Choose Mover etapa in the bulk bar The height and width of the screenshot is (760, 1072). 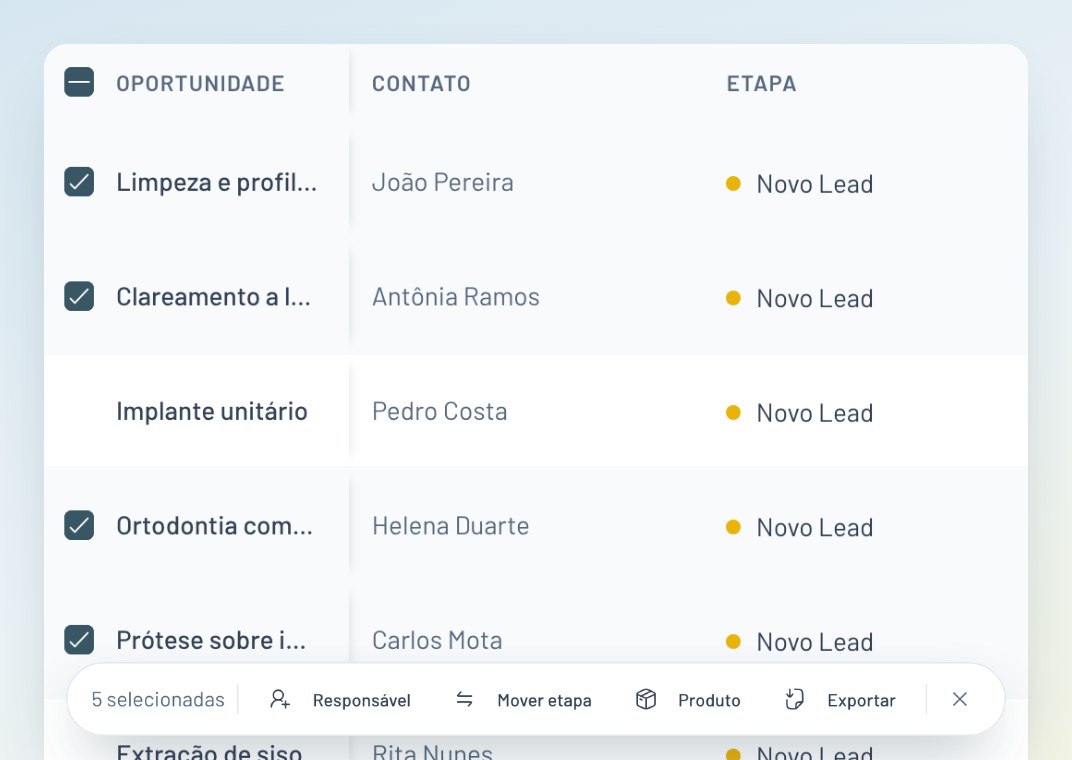(x=544, y=701)
